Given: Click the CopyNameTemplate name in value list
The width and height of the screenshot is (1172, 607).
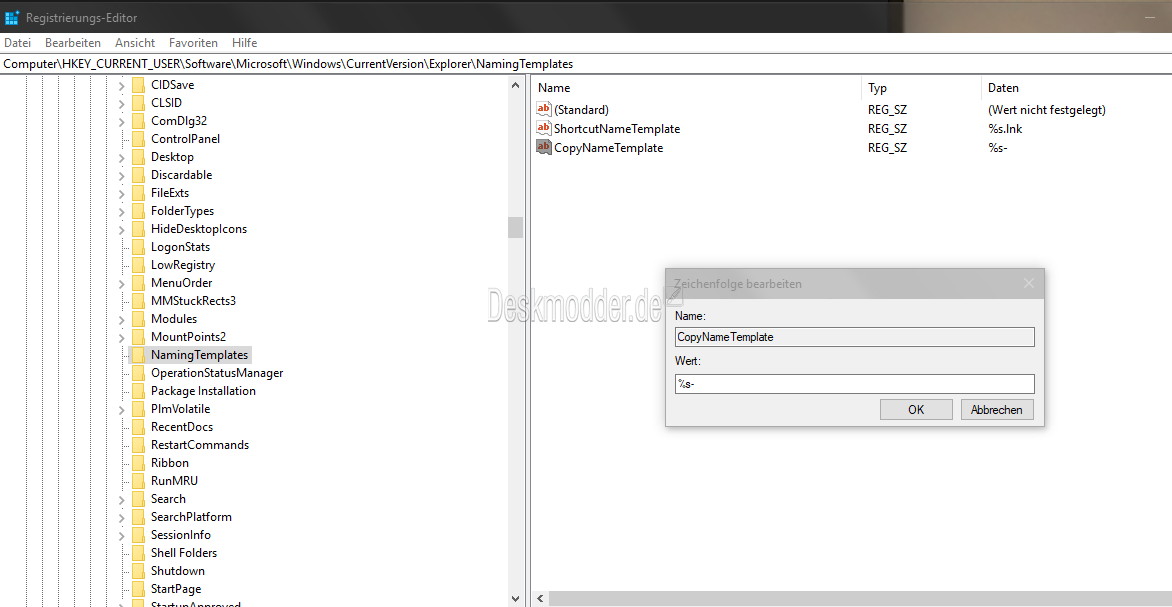Looking at the screenshot, I should click(x=608, y=147).
